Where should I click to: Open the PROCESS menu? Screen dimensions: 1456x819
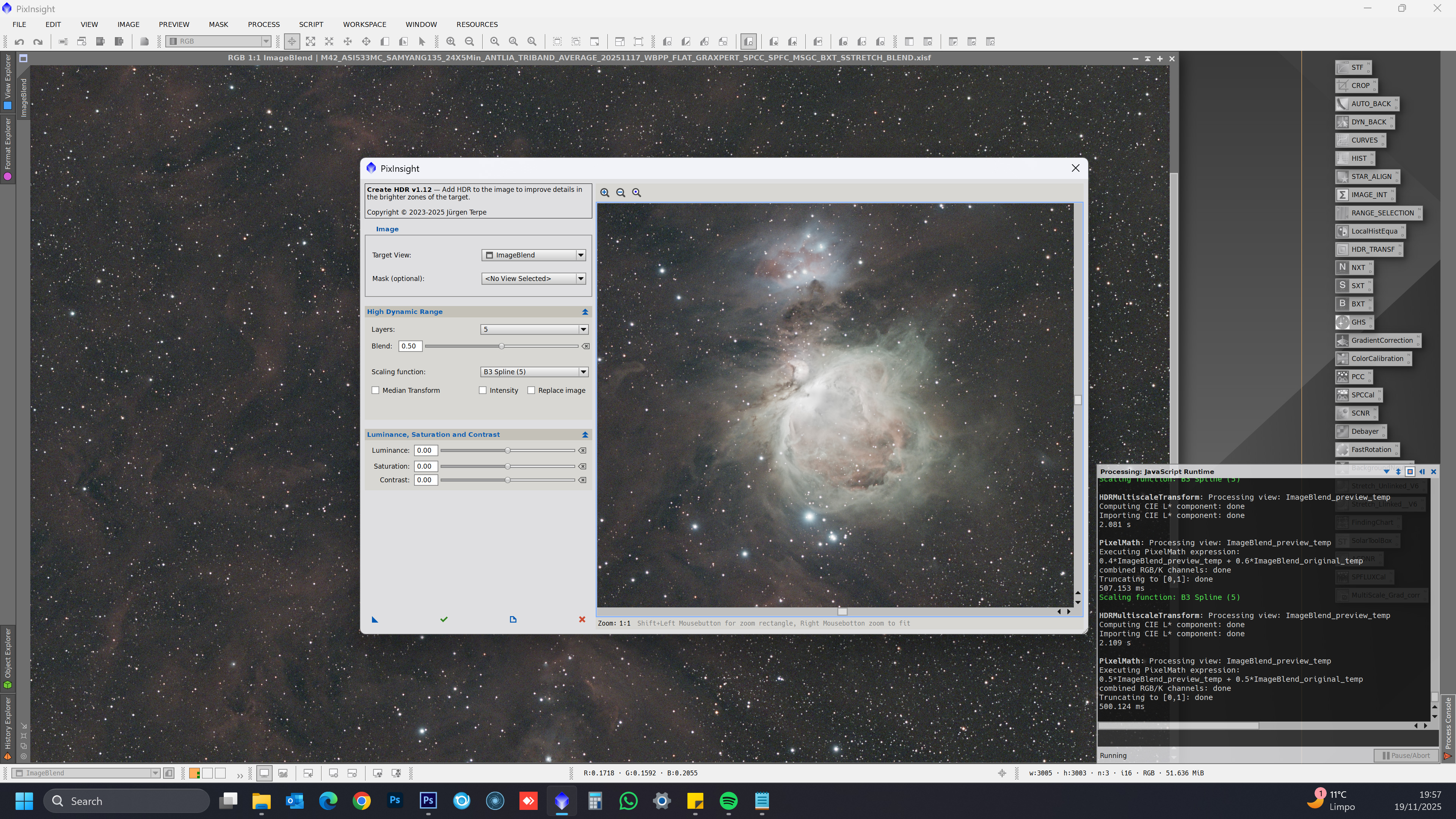click(x=264, y=24)
